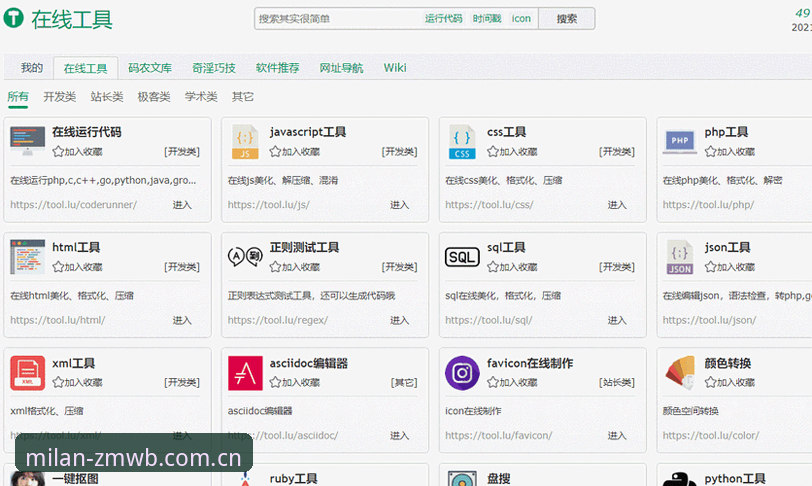812x486 pixels.
Task: Open the https://tool.lu/color/ URL
Action: coord(711,436)
